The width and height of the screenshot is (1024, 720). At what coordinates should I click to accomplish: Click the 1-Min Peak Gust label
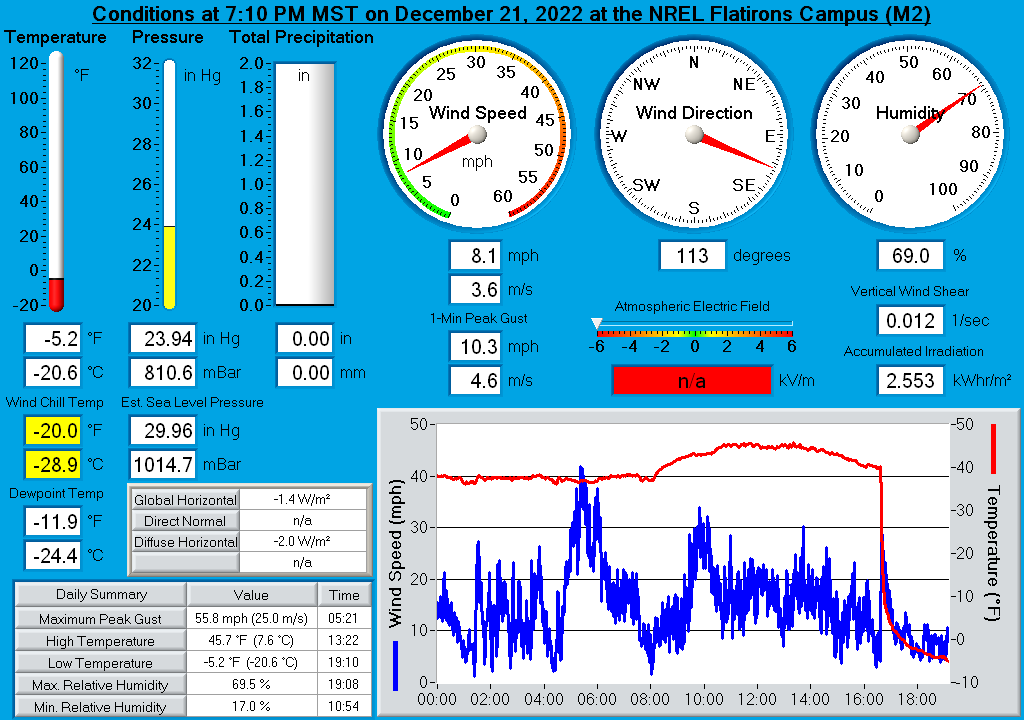479,318
